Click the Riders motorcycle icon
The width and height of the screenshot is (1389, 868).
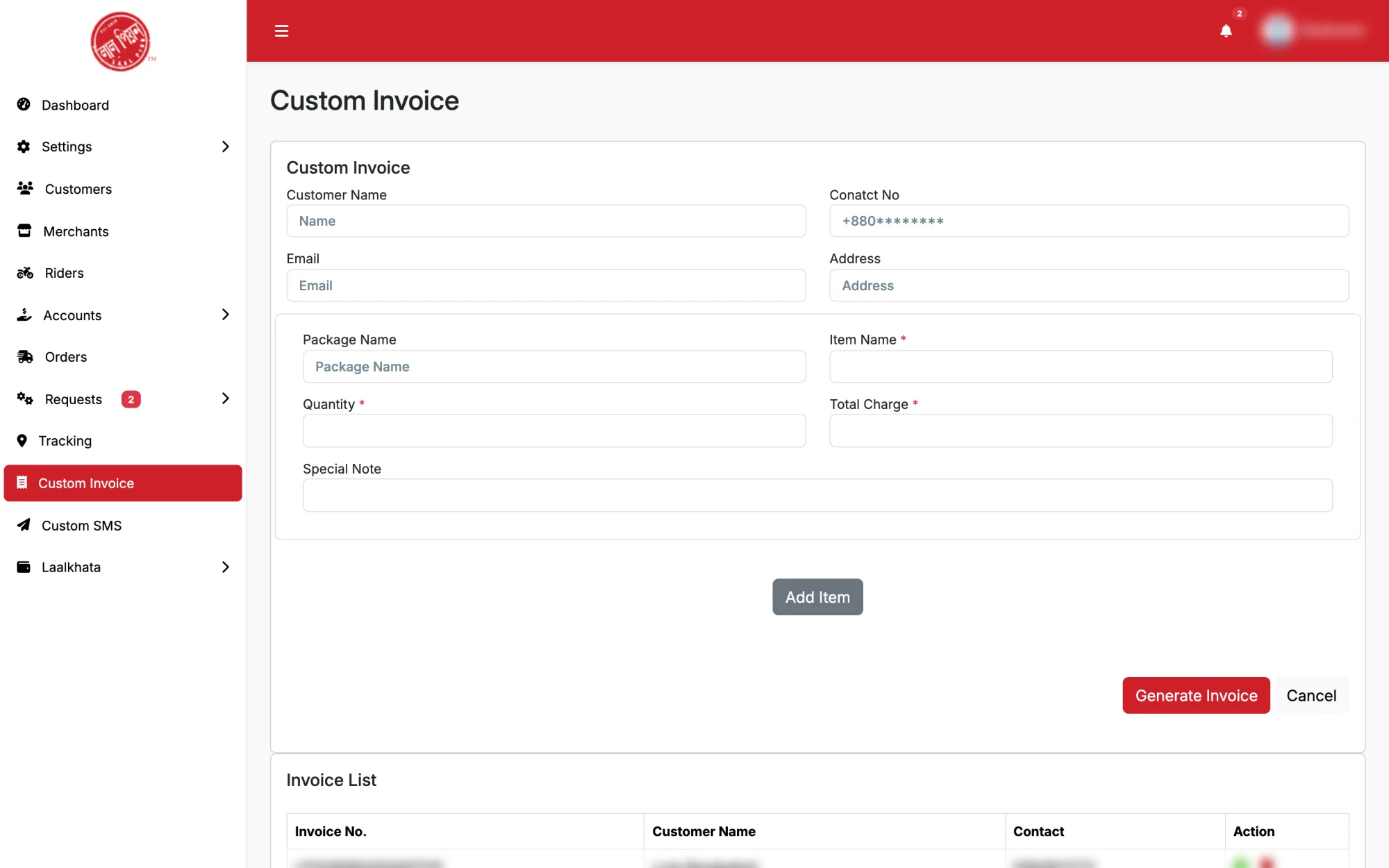[x=25, y=273]
